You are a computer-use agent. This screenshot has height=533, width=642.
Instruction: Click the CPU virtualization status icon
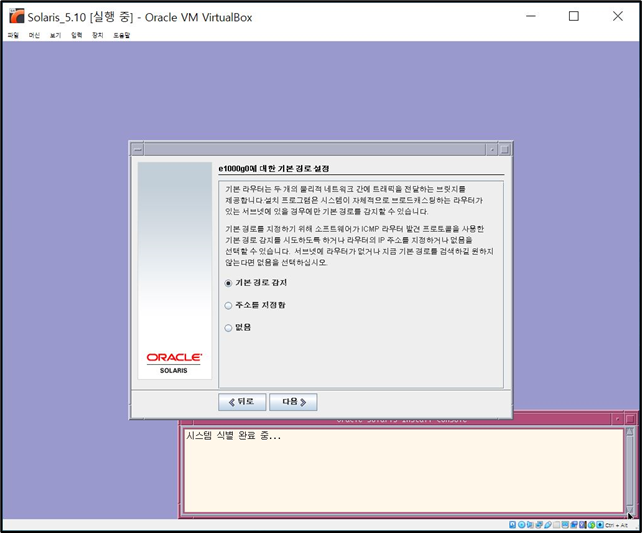pyautogui.click(x=582, y=525)
